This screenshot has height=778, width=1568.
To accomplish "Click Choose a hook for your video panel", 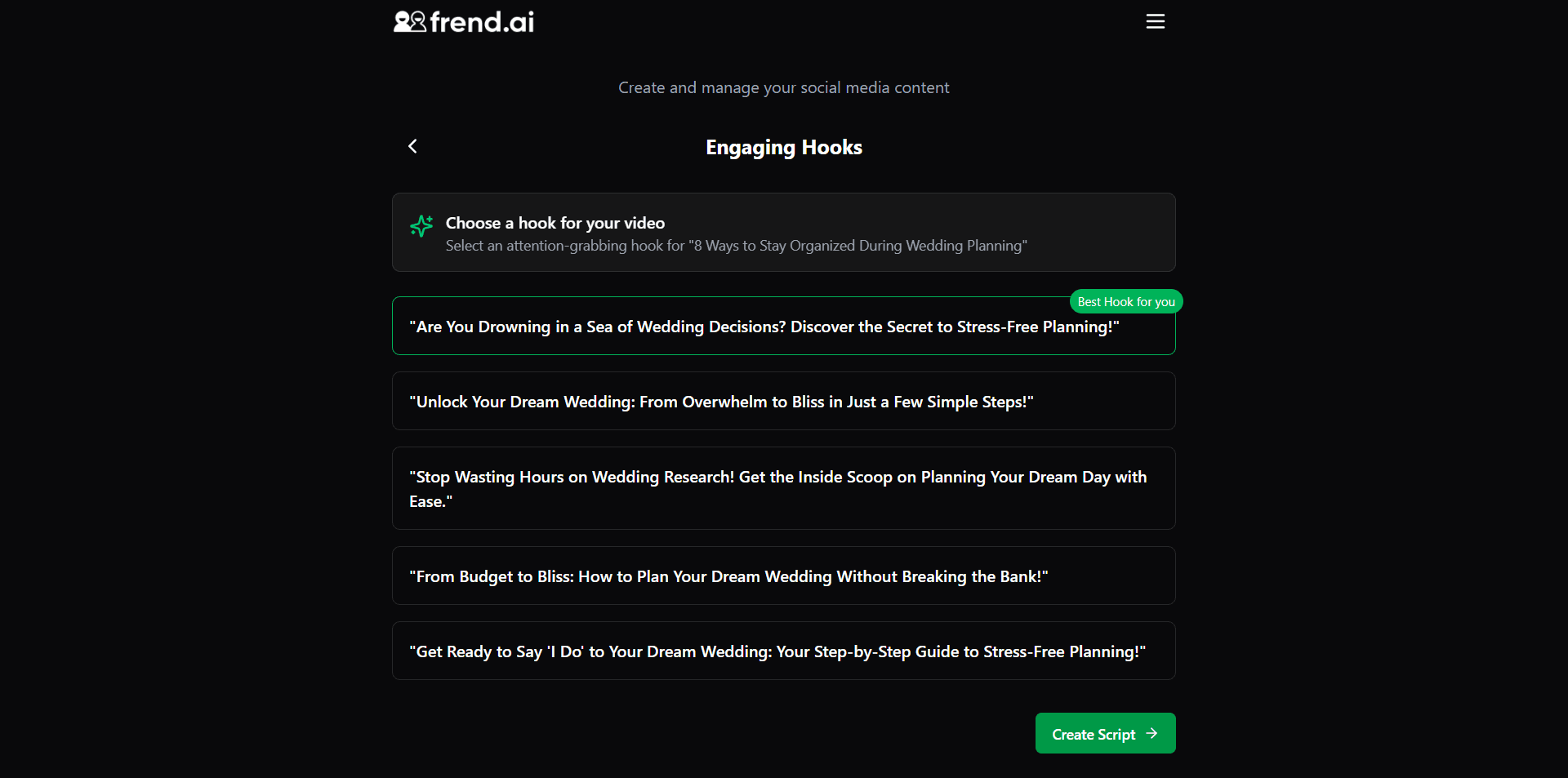I will 783,232.
